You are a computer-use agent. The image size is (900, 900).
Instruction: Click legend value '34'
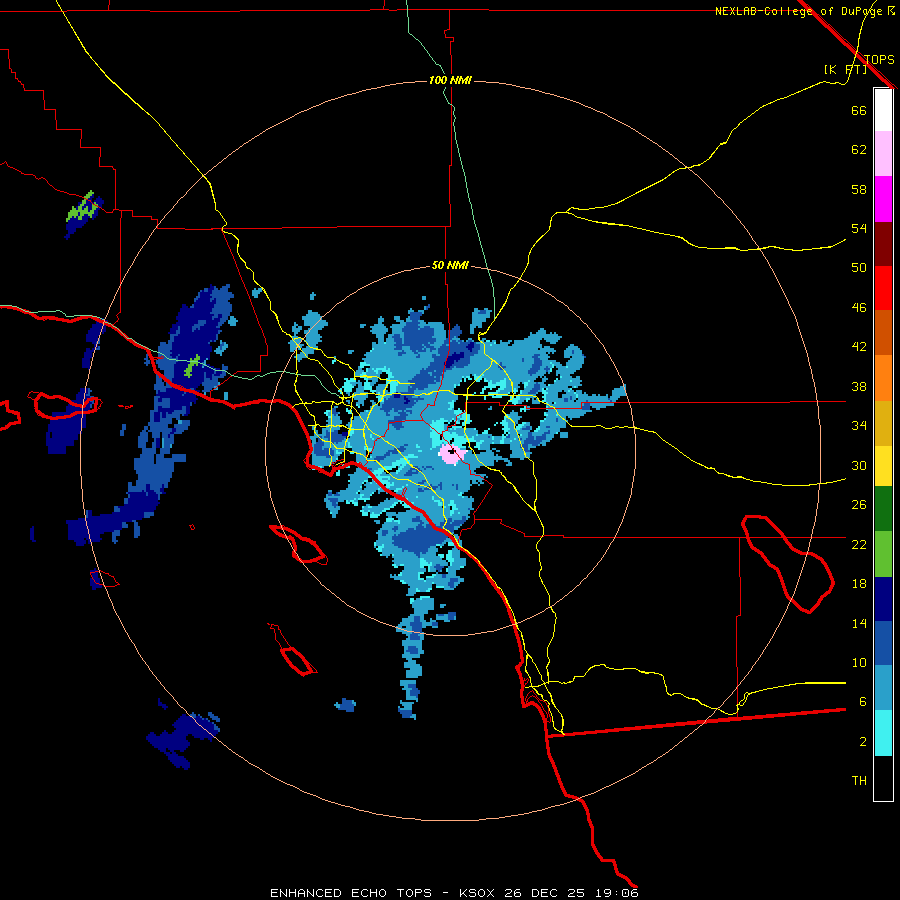[859, 425]
